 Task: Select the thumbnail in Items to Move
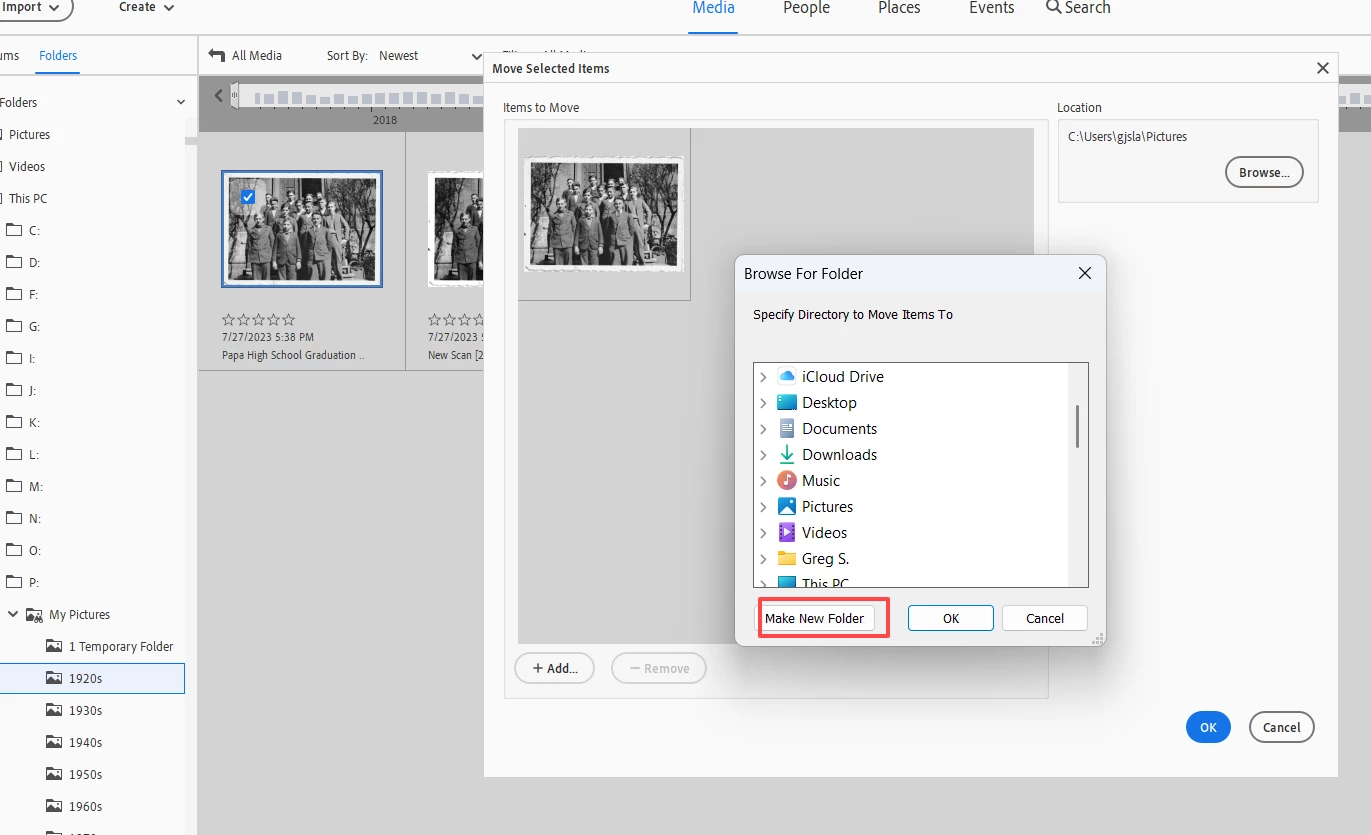603,215
